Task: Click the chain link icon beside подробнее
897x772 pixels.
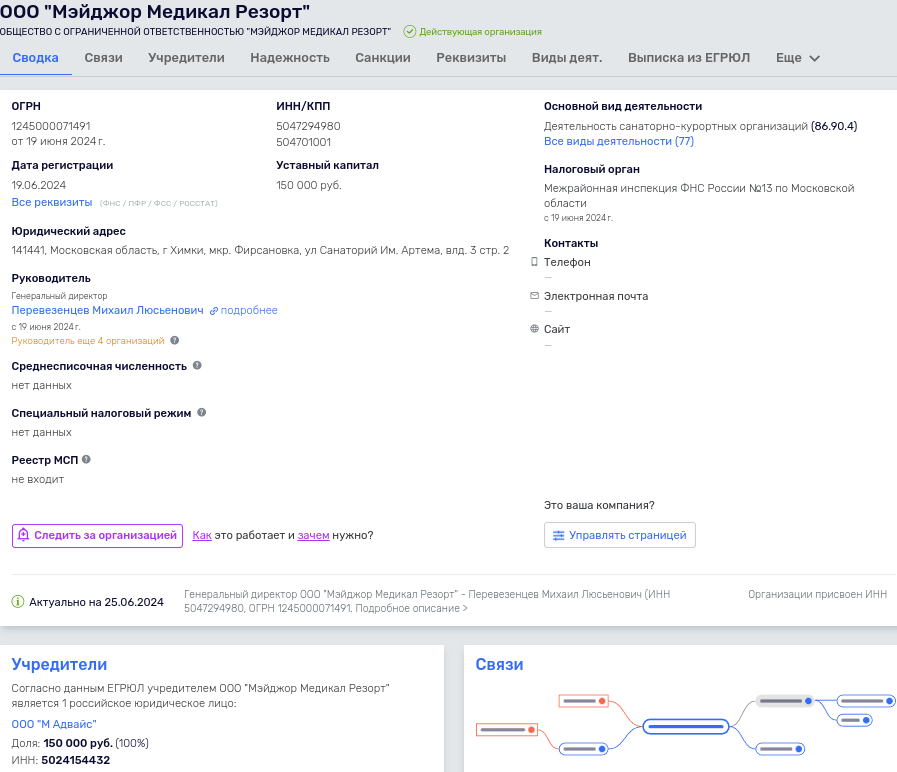Action: click(x=214, y=311)
